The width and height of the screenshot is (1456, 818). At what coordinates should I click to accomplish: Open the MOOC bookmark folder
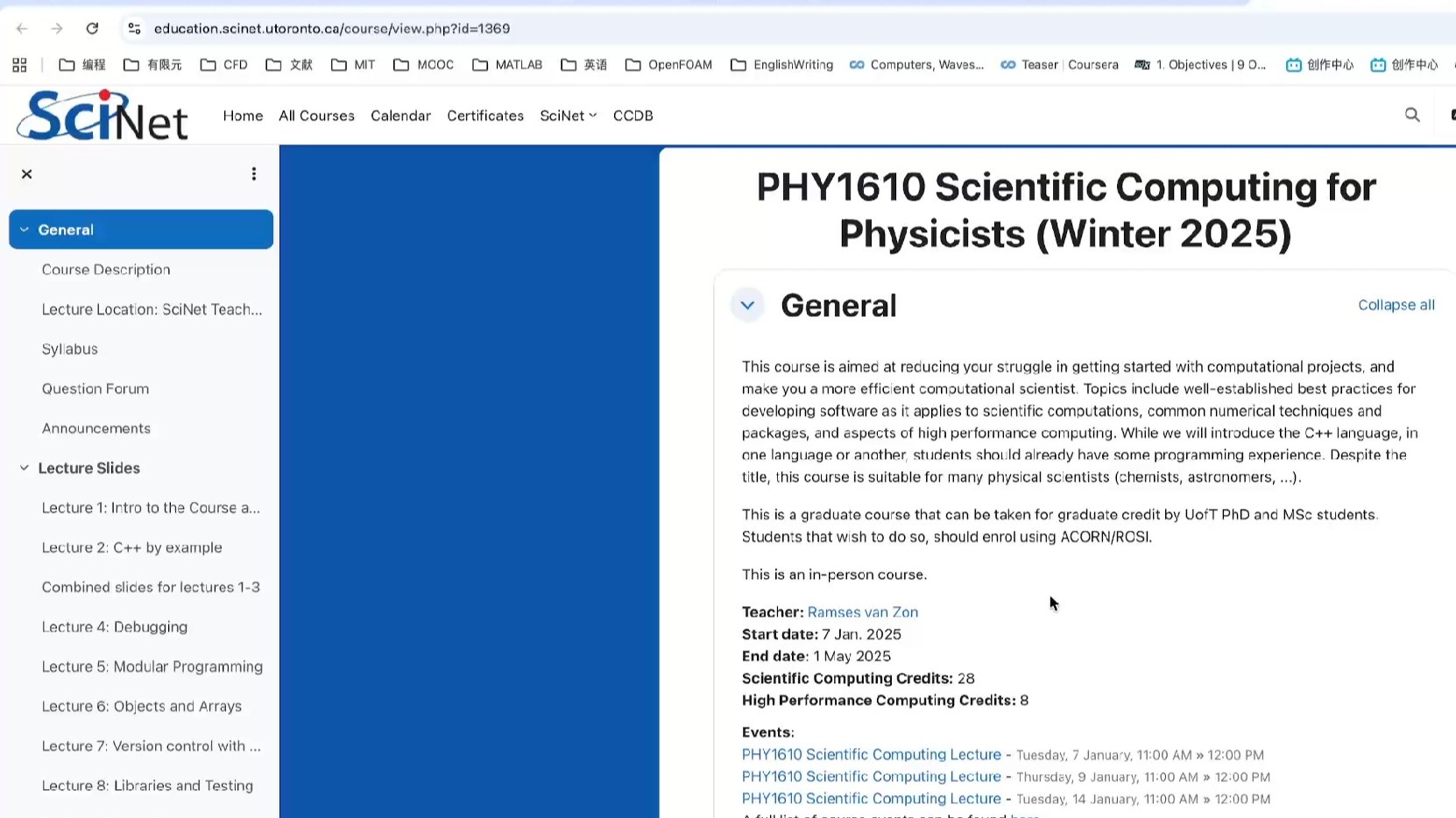tap(424, 65)
